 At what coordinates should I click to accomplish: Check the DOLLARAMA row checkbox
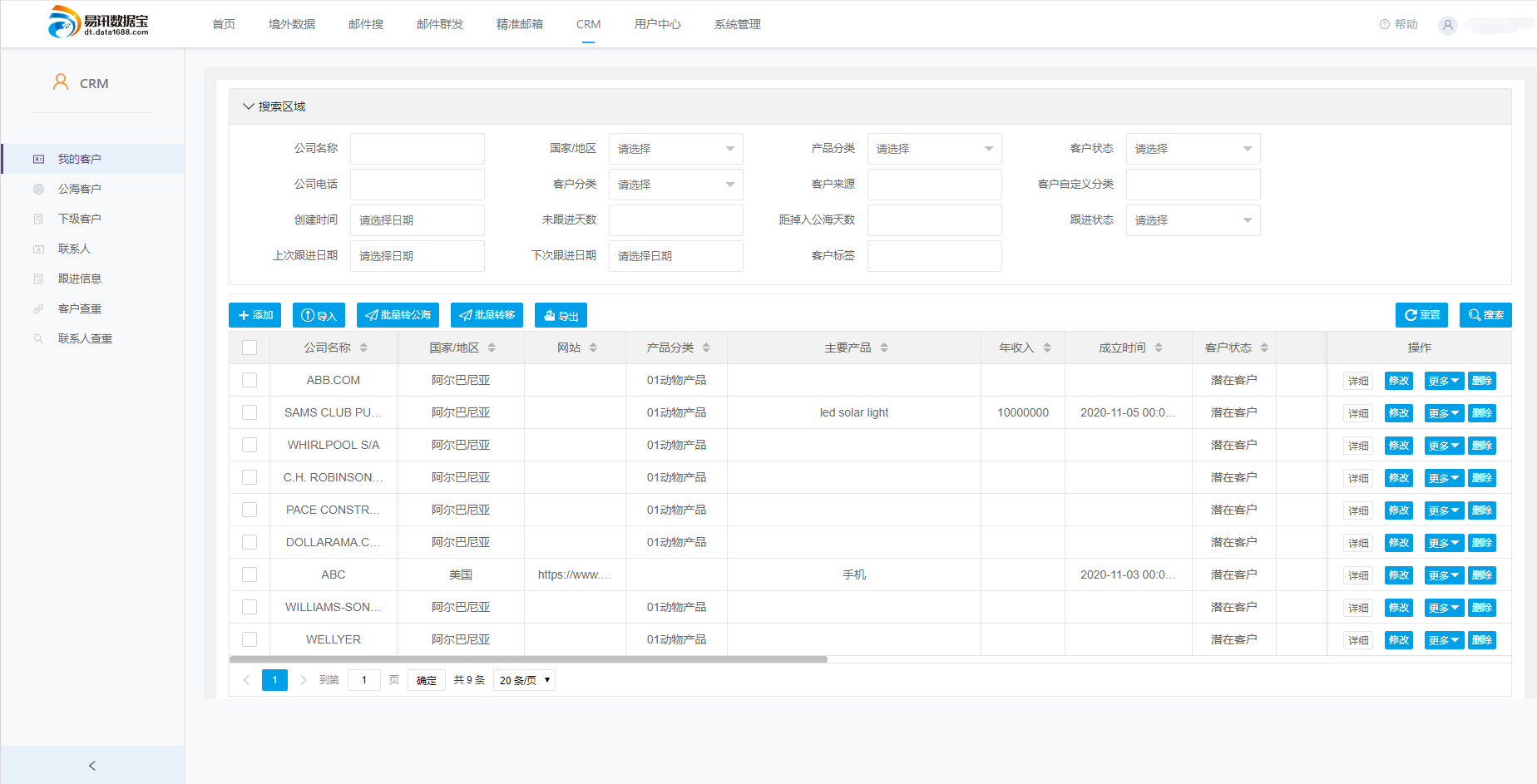tap(250, 542)
